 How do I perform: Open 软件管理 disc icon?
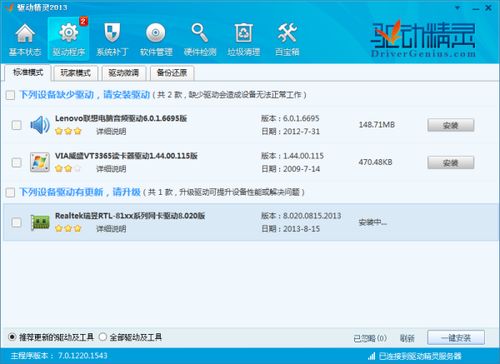[156, 33]
